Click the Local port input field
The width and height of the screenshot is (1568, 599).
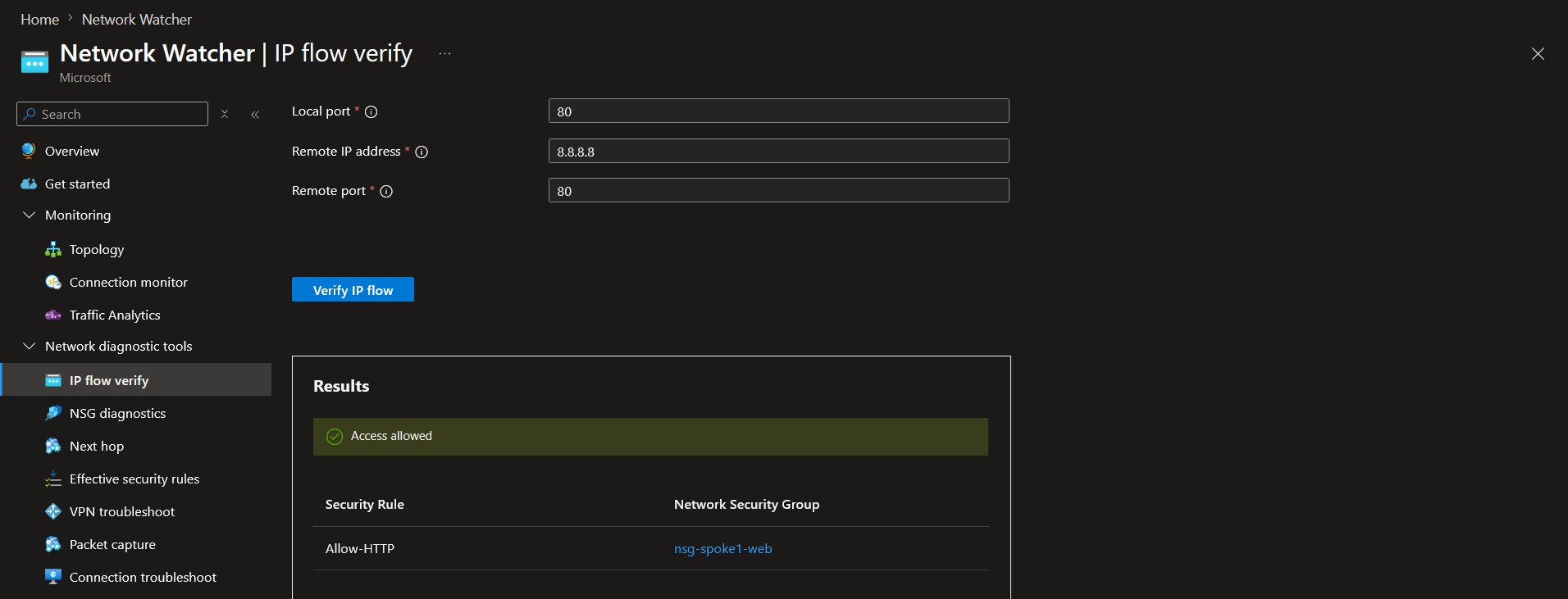pos(778,111)
